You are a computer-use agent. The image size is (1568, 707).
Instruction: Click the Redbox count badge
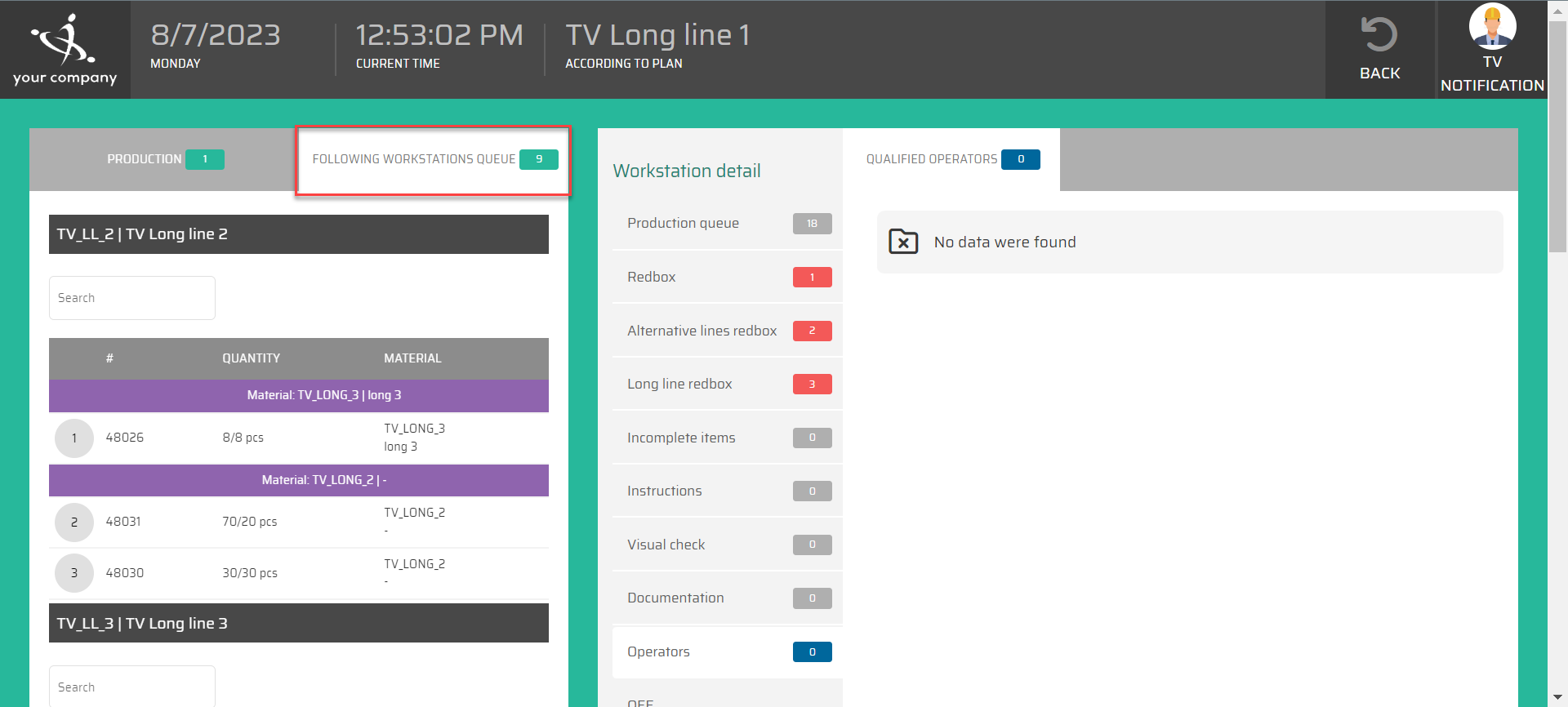click(812, 278)
